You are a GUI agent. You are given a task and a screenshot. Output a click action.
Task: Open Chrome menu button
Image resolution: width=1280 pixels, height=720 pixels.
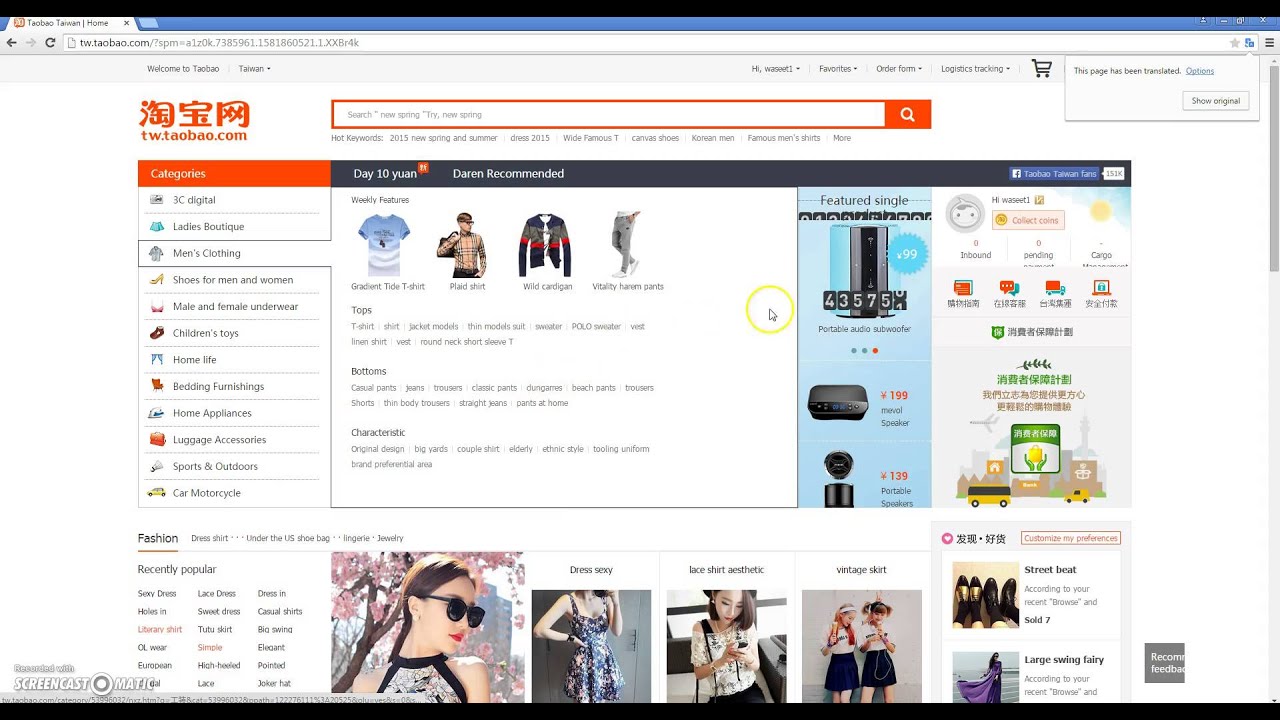[x=1269, y=43]
